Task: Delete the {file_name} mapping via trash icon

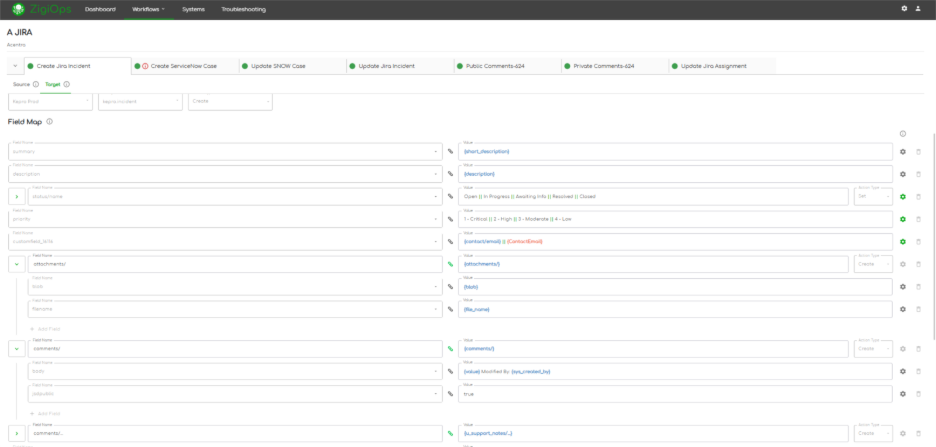Action: pyautogui.click(x=919, y=309)
